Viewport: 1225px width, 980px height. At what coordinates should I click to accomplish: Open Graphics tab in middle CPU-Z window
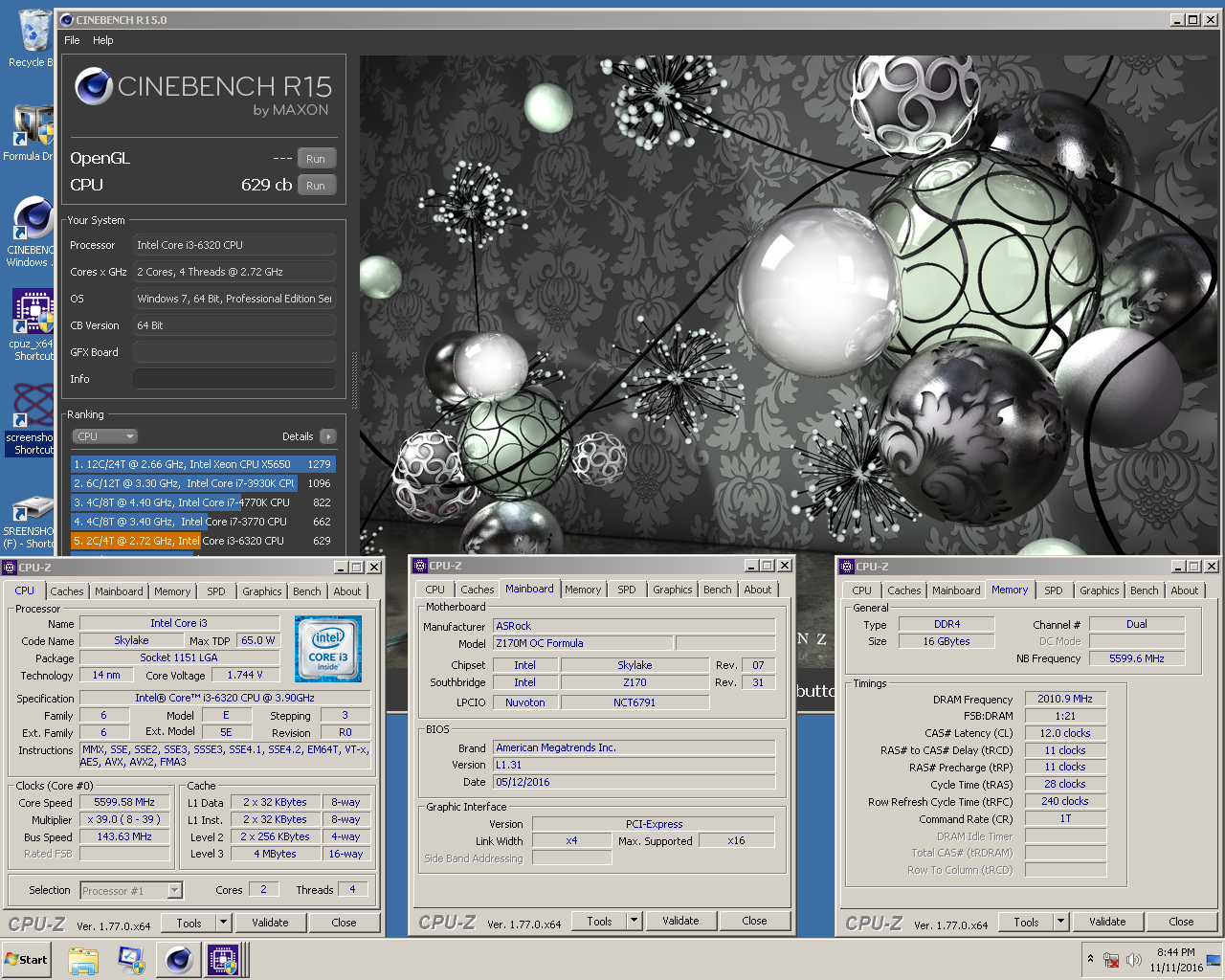tap(673, 590)
